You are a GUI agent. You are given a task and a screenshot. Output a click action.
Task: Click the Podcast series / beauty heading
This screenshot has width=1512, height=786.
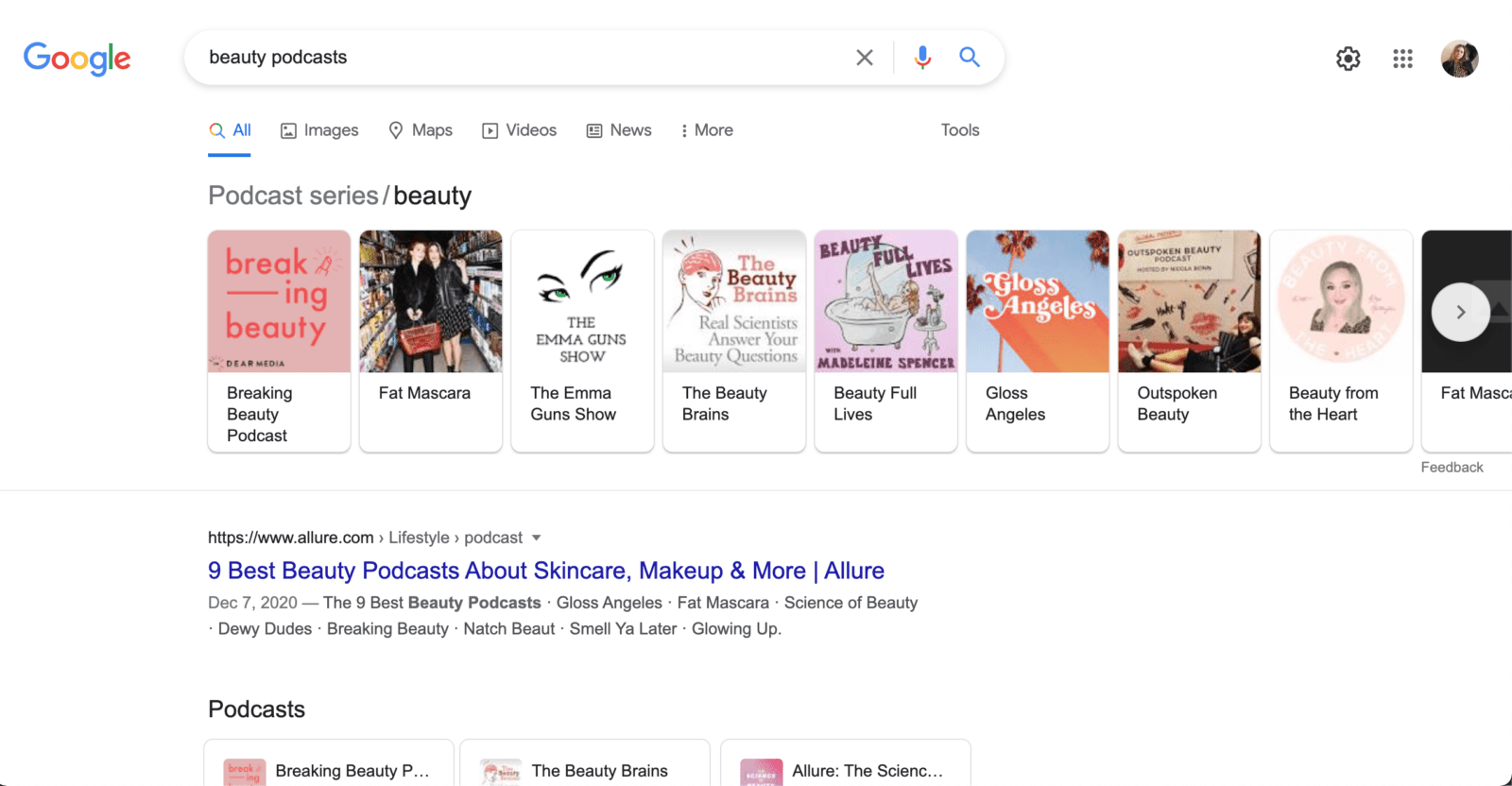point(340,196)
